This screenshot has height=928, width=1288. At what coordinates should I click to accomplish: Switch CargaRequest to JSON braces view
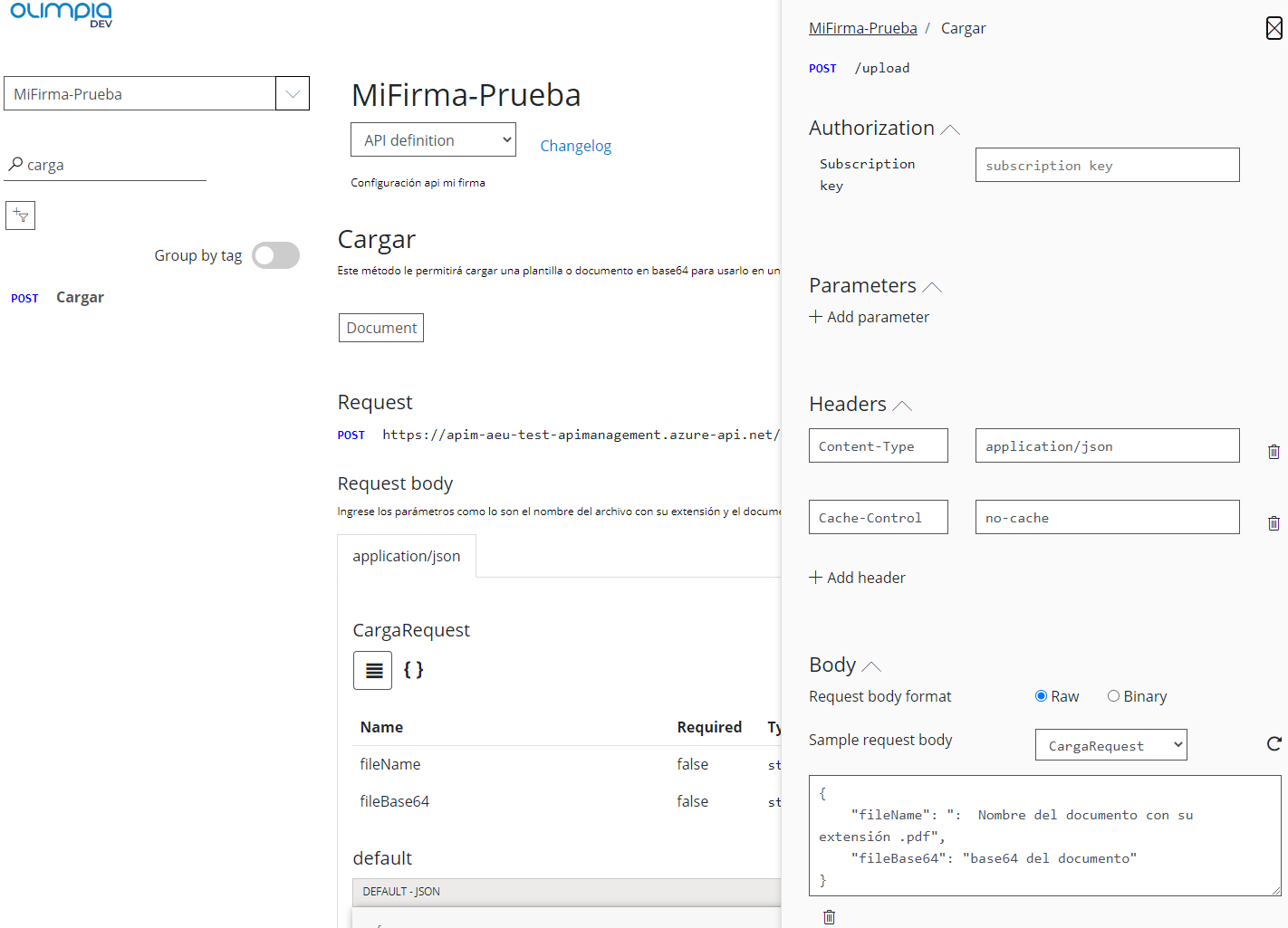point(413,670)
